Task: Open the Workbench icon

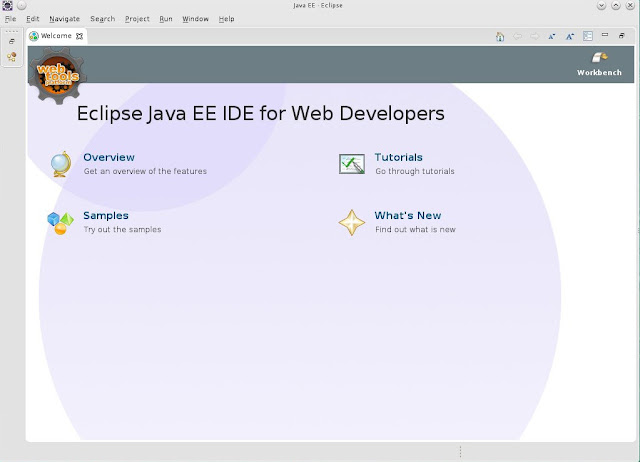Action: coord(599,61)
